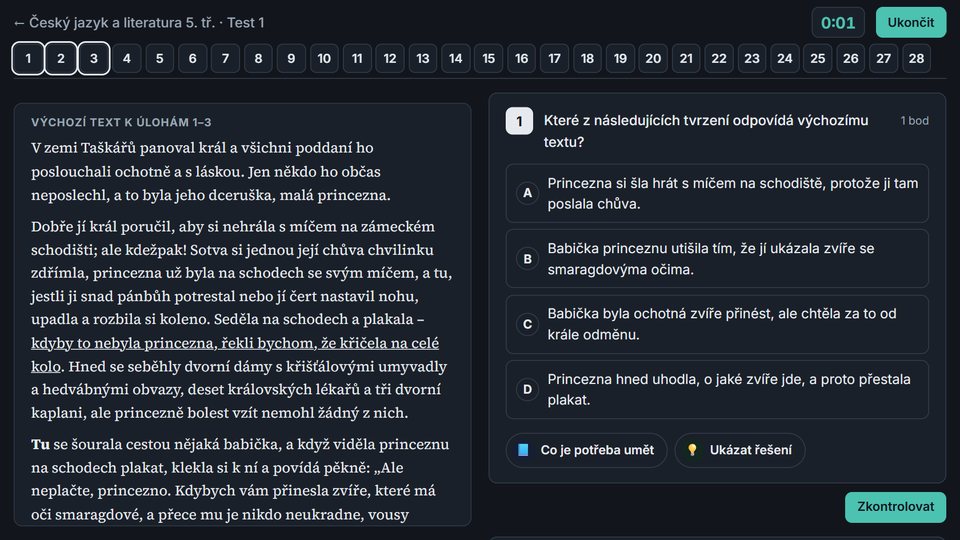Go to question 1 tab

tap(28, 59)
